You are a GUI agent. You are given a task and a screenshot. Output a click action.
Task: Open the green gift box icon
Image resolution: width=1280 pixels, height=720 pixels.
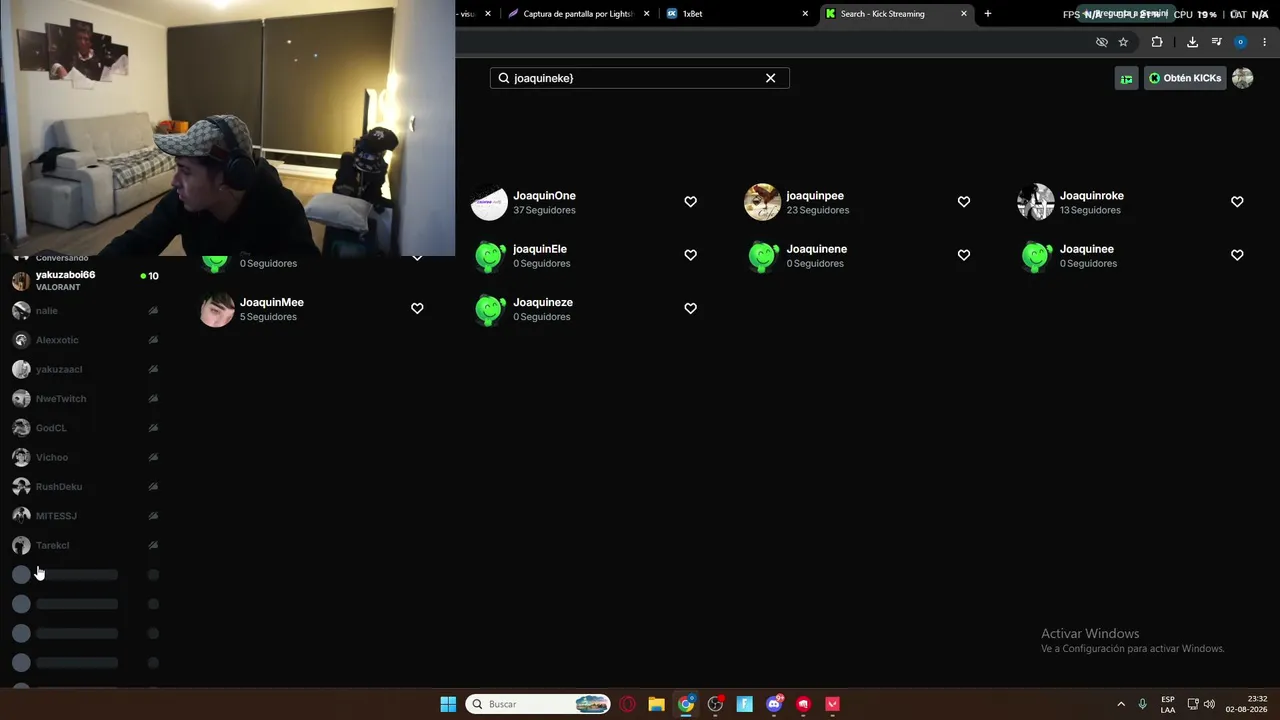(1126, 78)
